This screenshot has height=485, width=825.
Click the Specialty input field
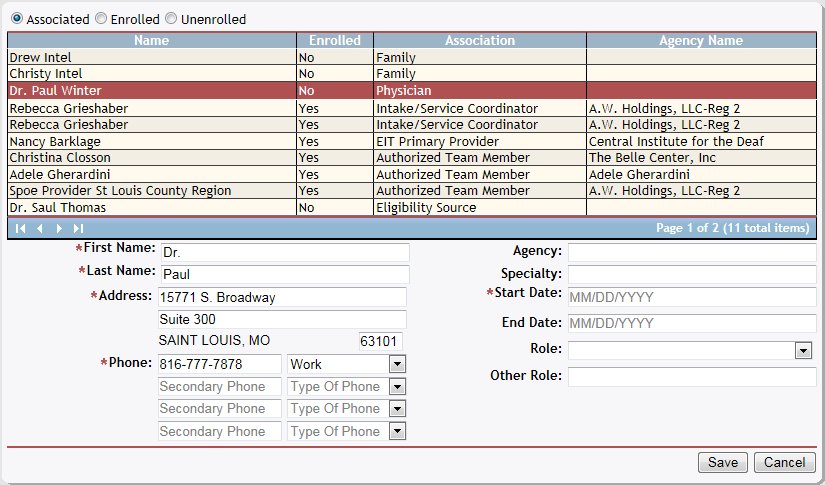pyautogui.click(x=692, y=274)
